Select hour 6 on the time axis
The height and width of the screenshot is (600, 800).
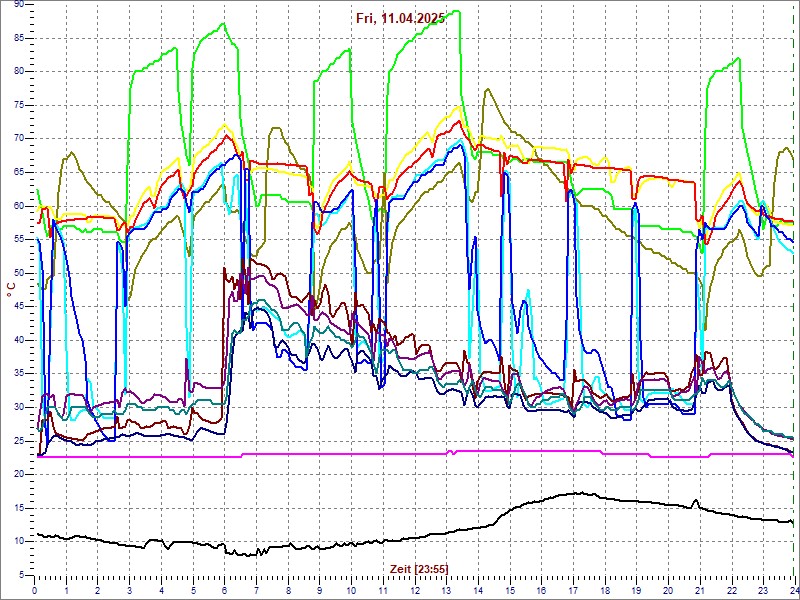(x=225, y=590)
